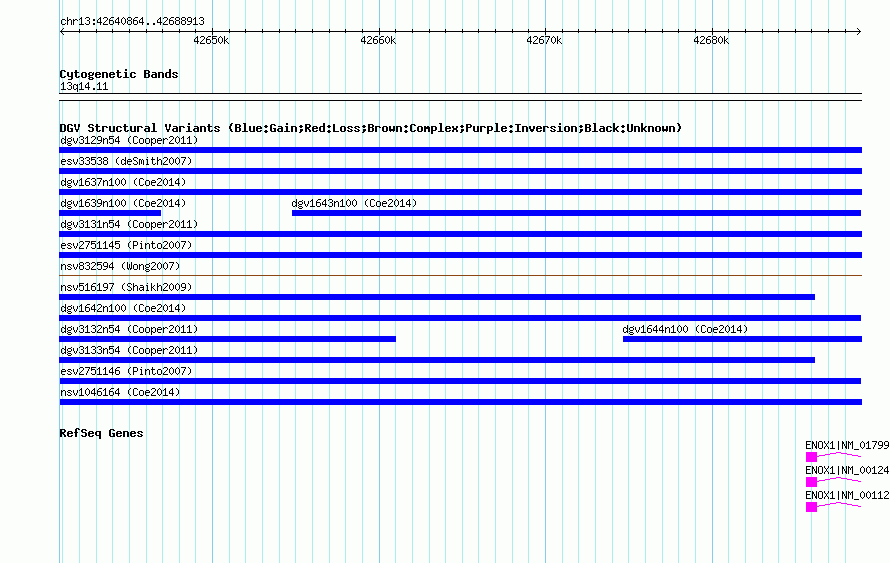This screenshot has height=563, width=890.
Task: Select the Cytogenetic Bands track title
Action: (119, 74)
